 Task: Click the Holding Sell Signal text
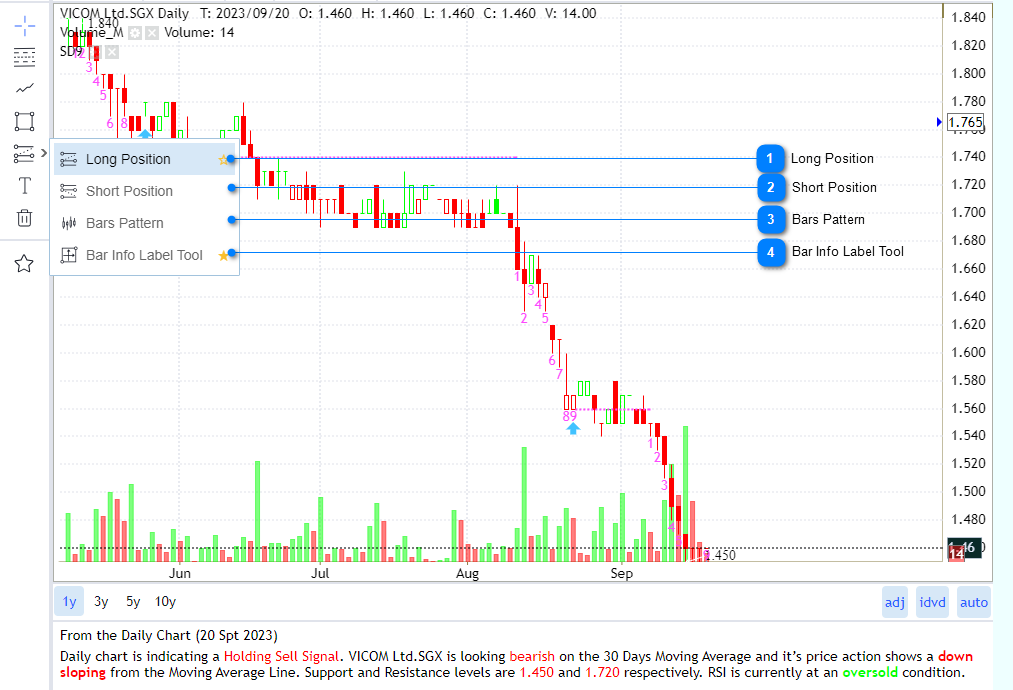click(281, 656)
